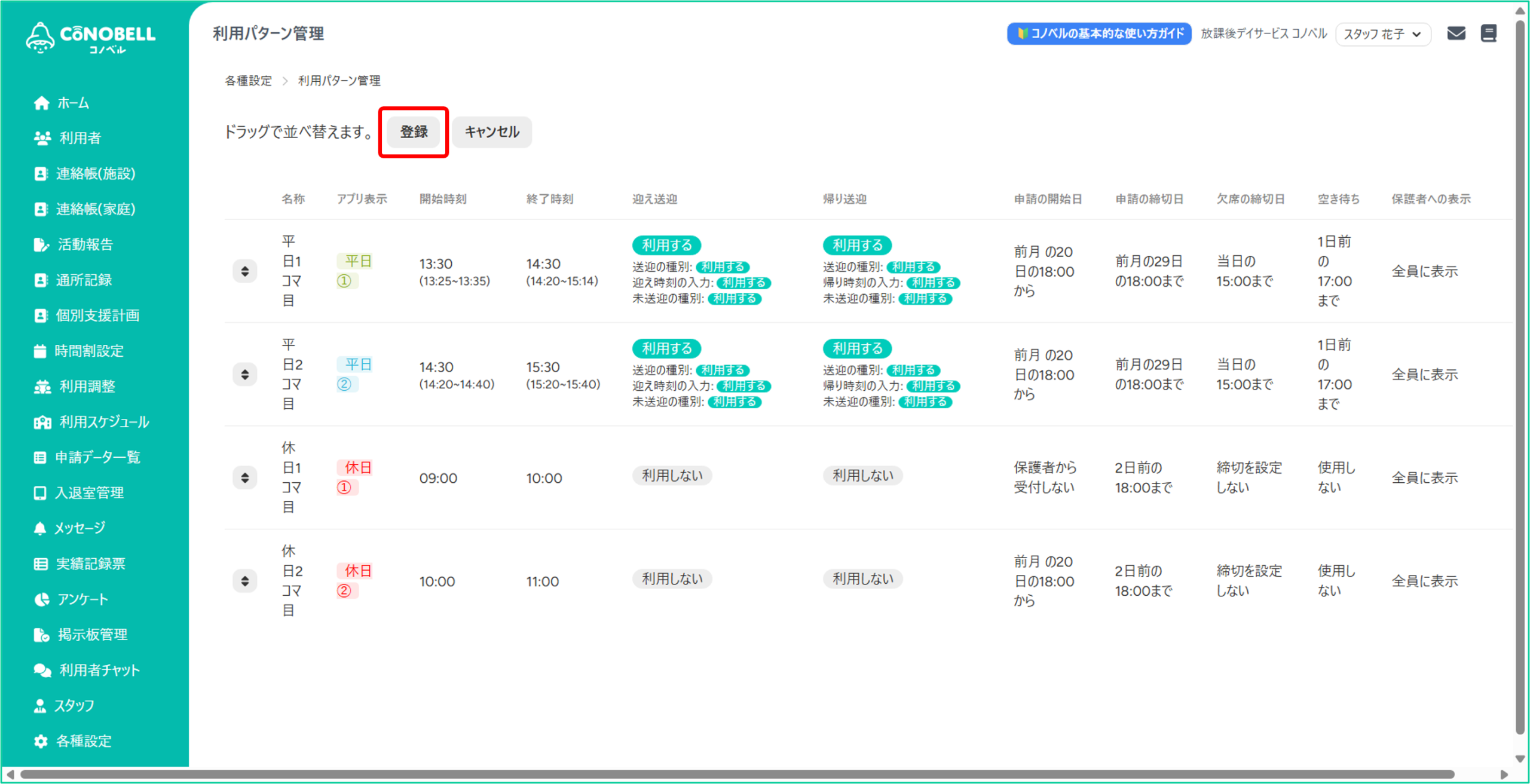Expand the スタッフ 花子 user dropdown
This screenshot has height=784, width=1530.
(x=1382, y=34)
